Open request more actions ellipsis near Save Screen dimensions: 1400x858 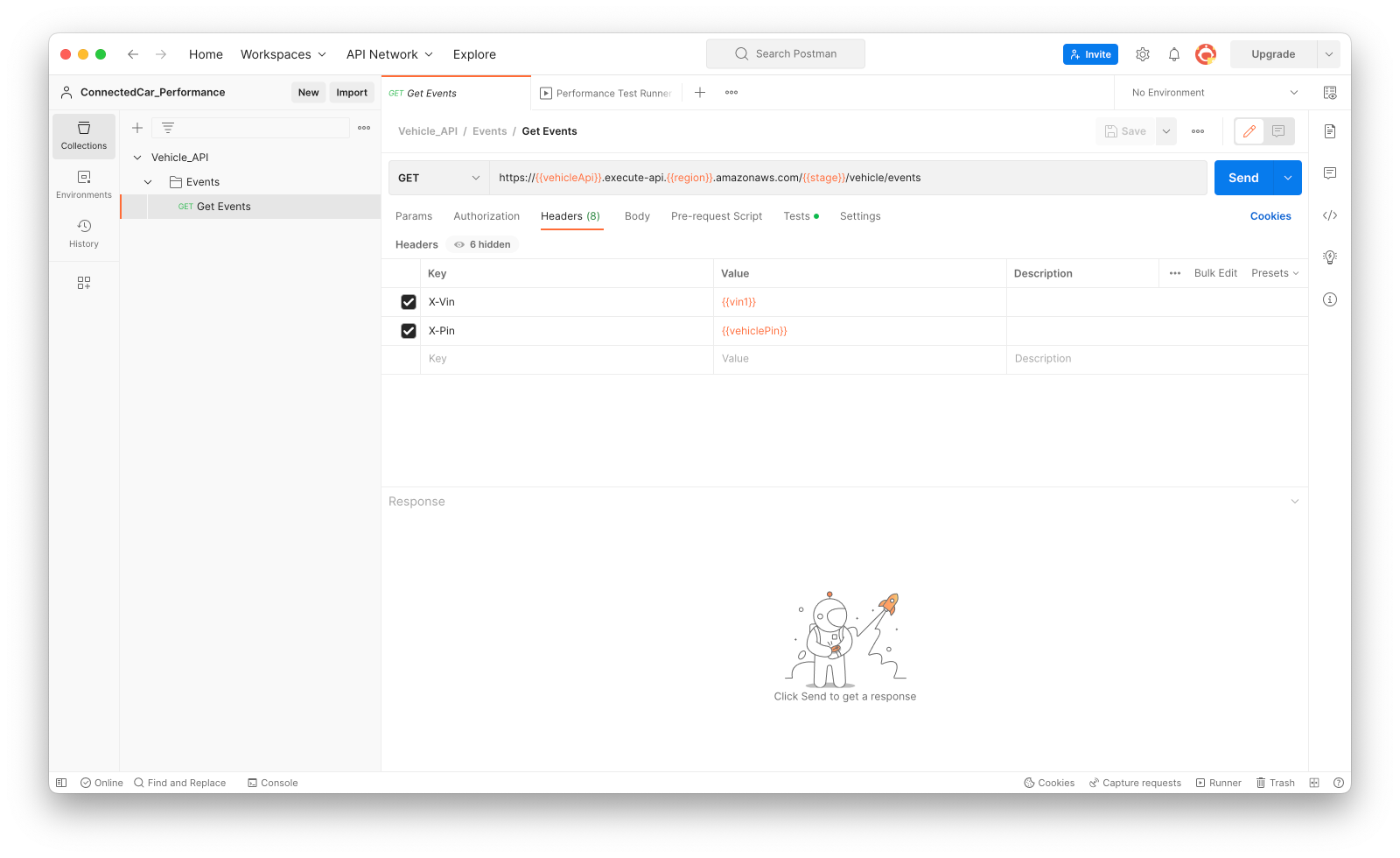coord(1198,131)
